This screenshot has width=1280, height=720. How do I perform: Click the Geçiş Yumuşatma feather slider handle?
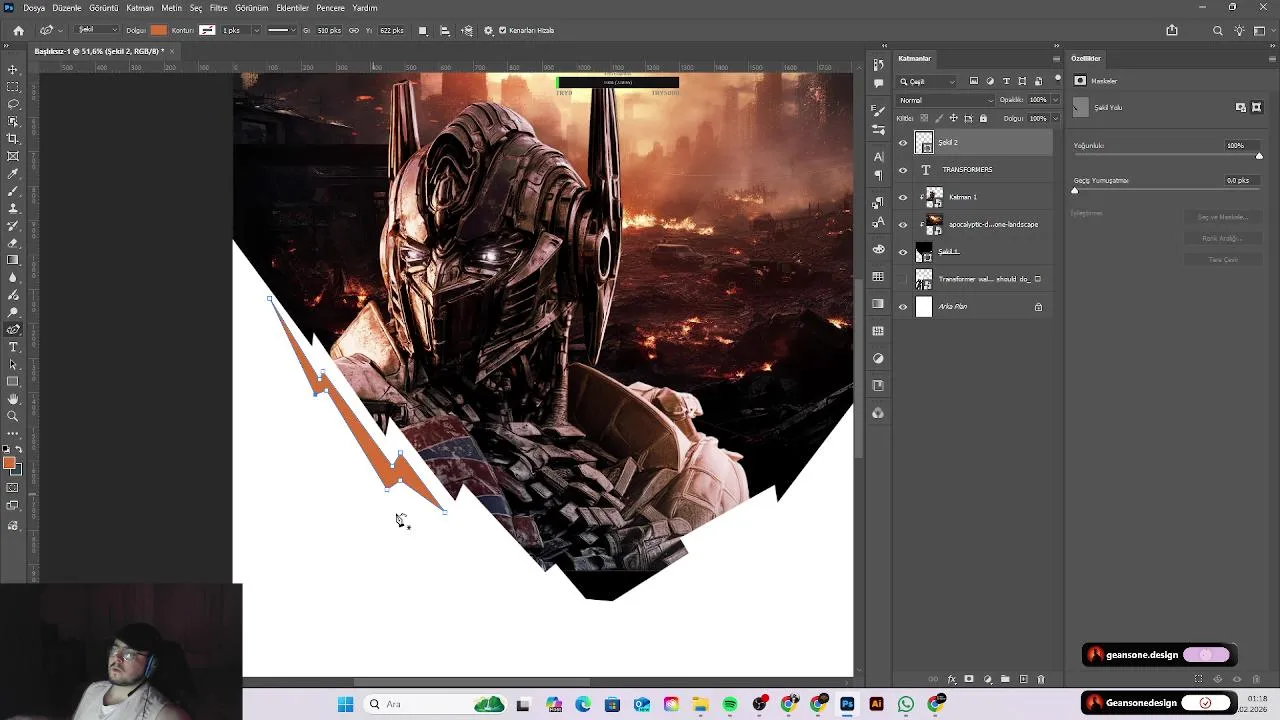[x=1075, y=191]
